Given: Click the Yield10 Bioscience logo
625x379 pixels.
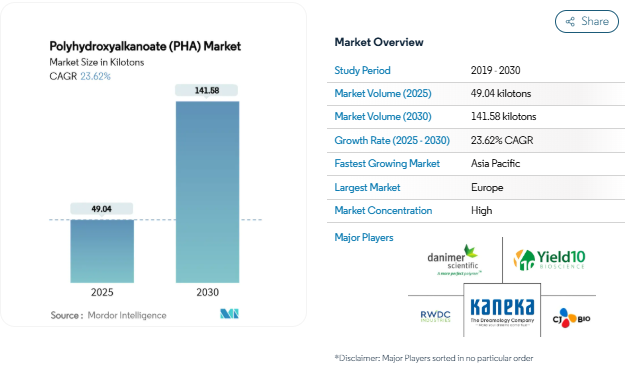Looking at the screenshot, I should click(550, 260).
